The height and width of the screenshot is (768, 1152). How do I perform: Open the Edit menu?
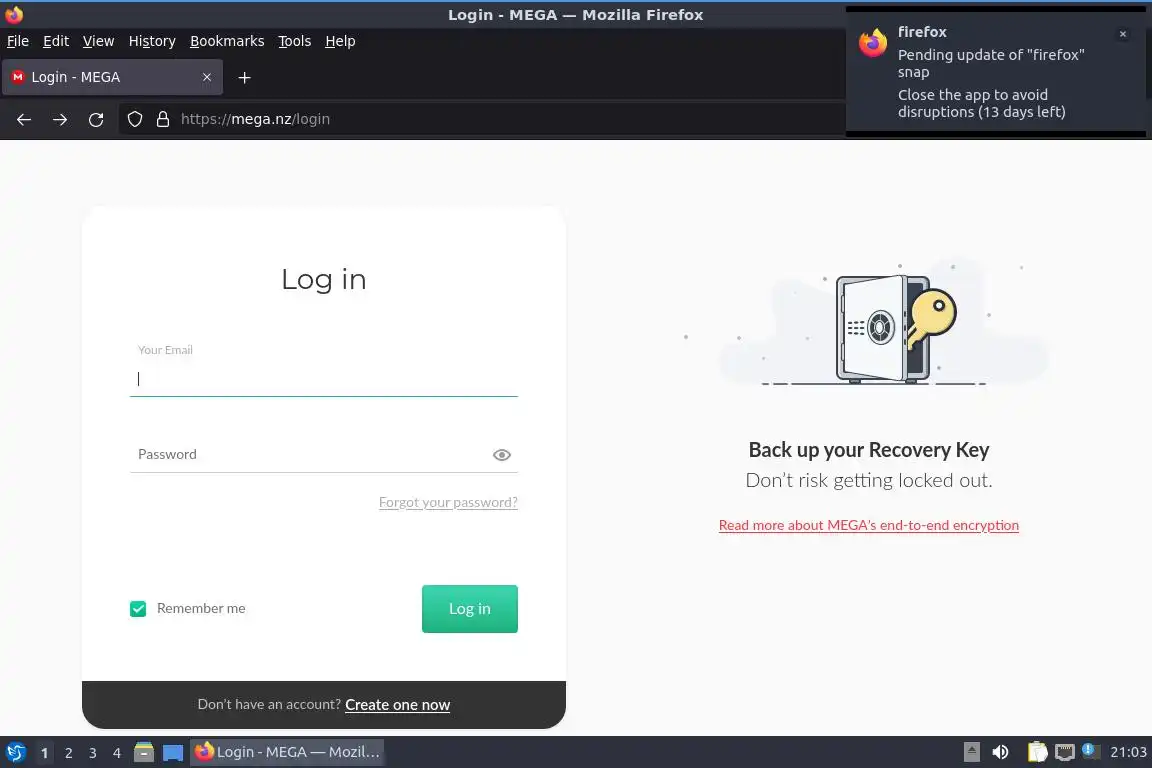56,41
